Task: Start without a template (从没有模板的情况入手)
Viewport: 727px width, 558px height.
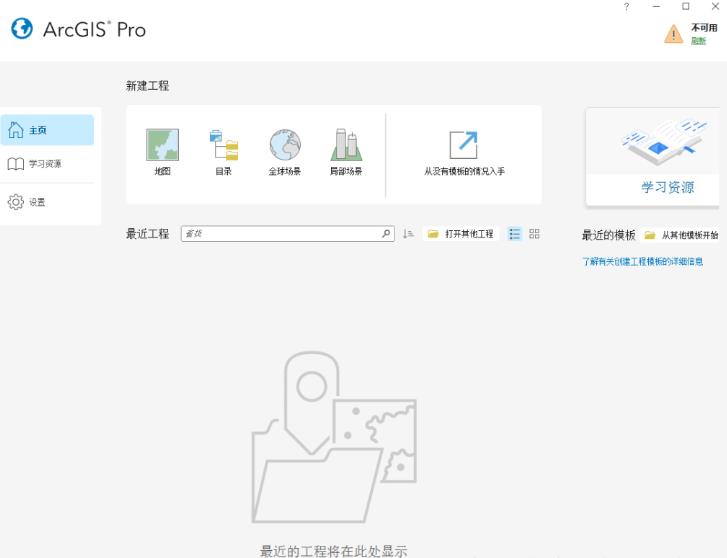Action: click(x=464, y=152)
